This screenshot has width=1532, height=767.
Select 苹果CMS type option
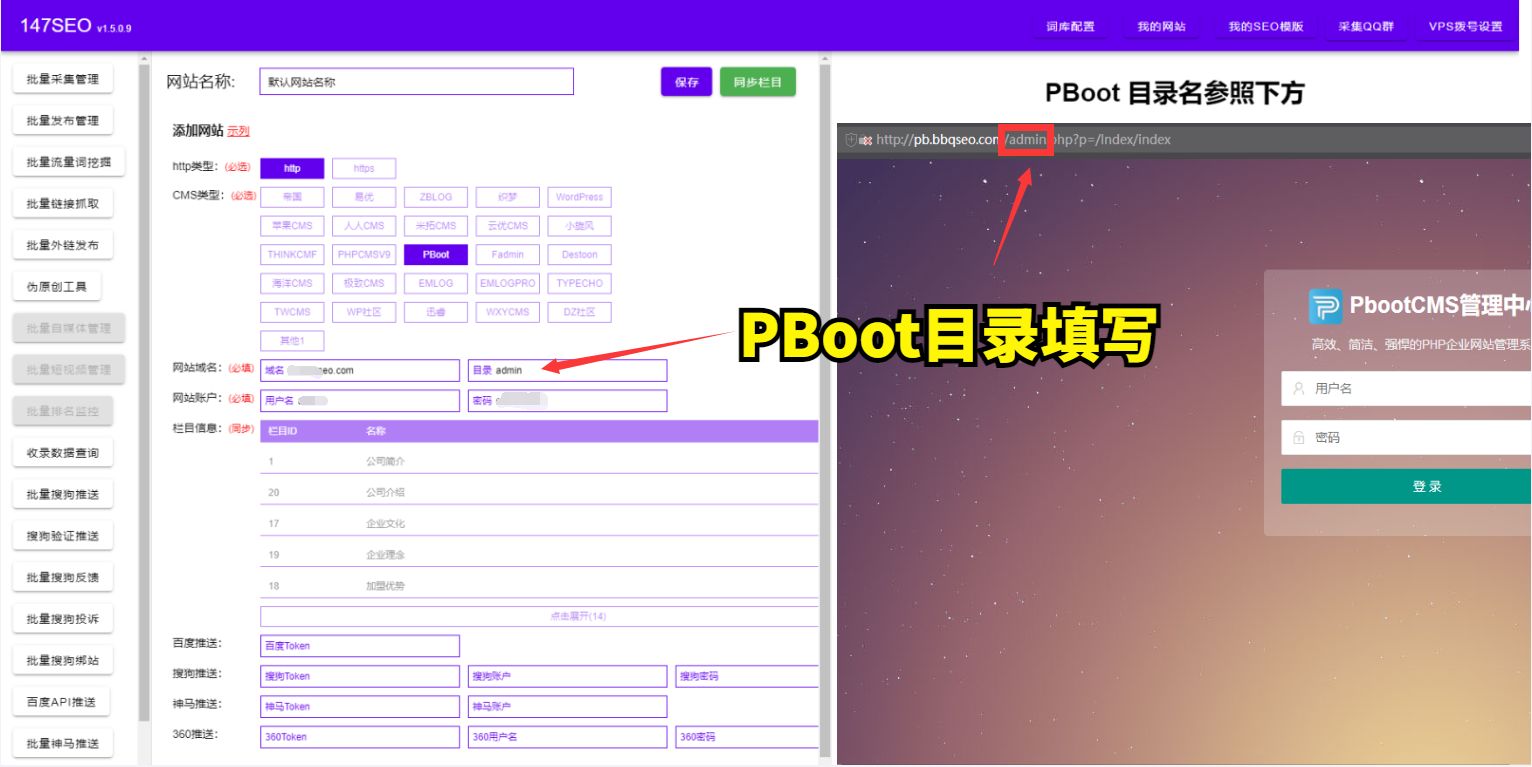292,226
